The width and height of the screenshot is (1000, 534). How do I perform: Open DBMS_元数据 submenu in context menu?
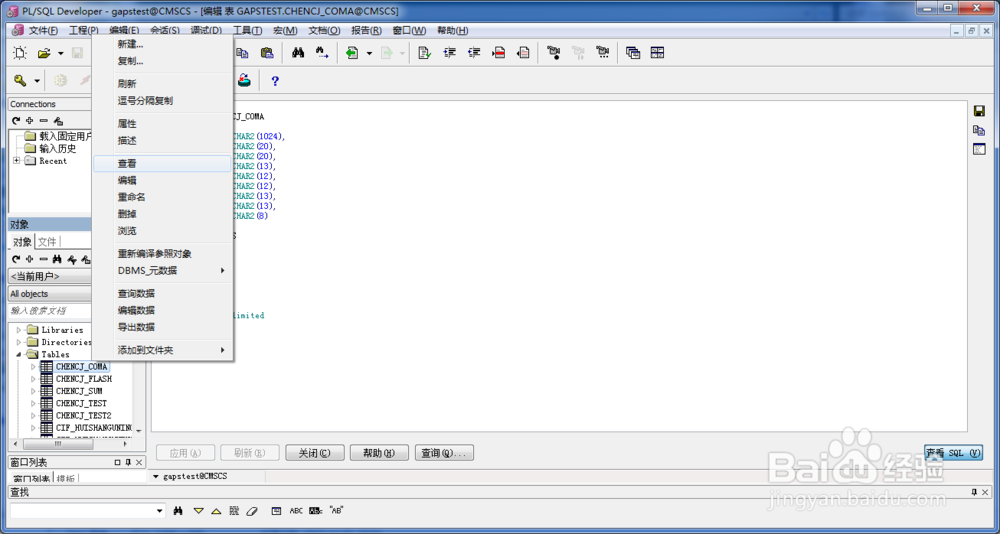(162, 271)
